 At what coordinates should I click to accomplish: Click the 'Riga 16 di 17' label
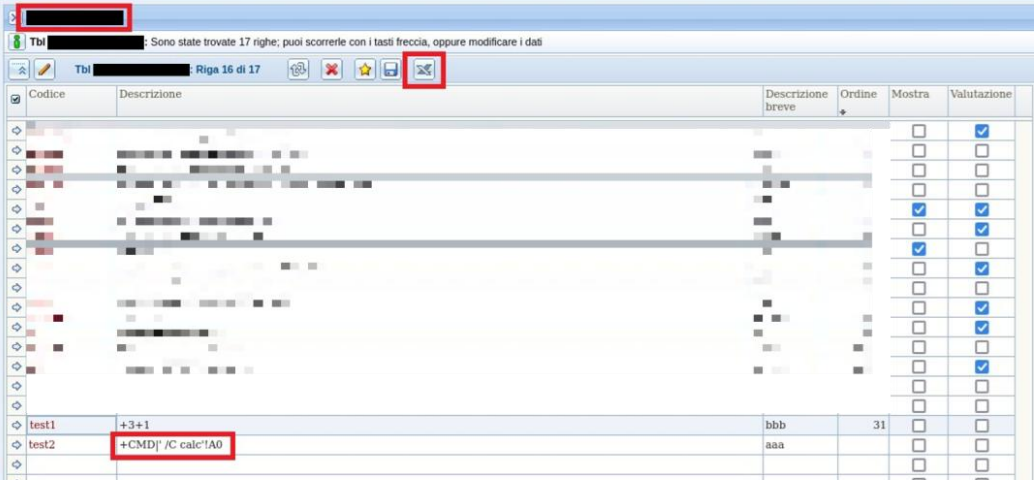point(228,69)
